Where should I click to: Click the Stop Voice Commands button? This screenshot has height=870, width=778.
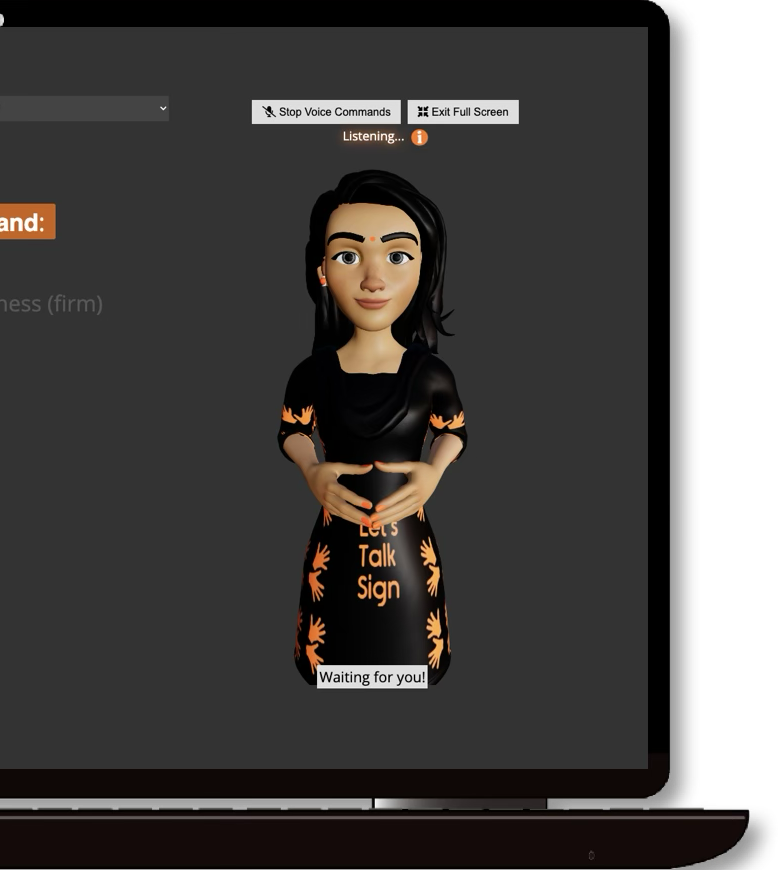326,112
